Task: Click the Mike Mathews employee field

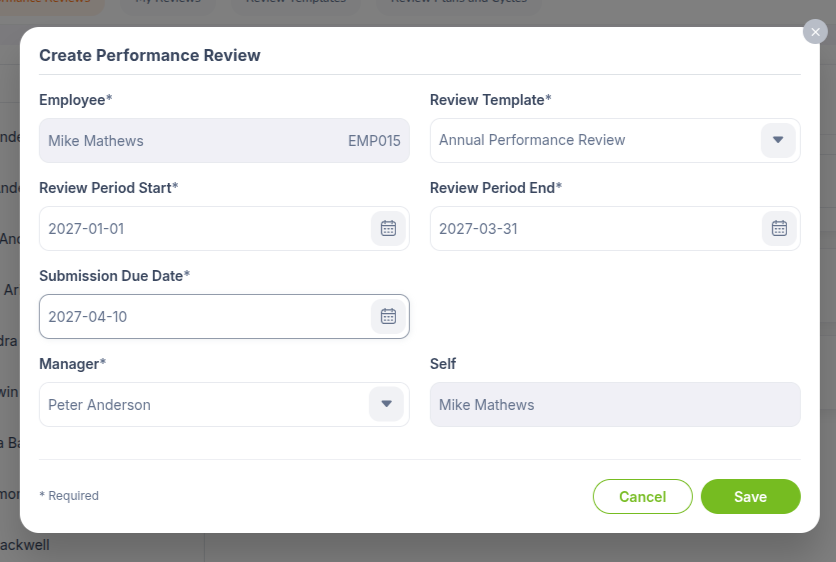Action: 224,141
